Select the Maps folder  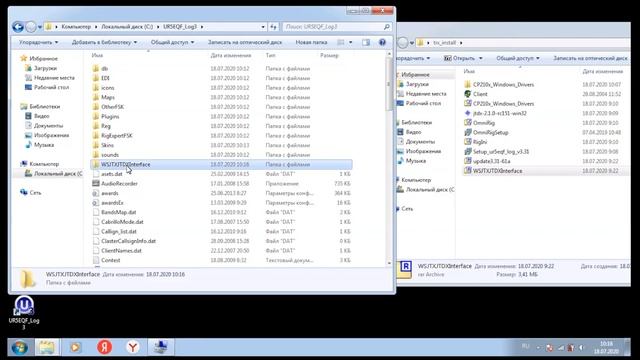point(107,97)
